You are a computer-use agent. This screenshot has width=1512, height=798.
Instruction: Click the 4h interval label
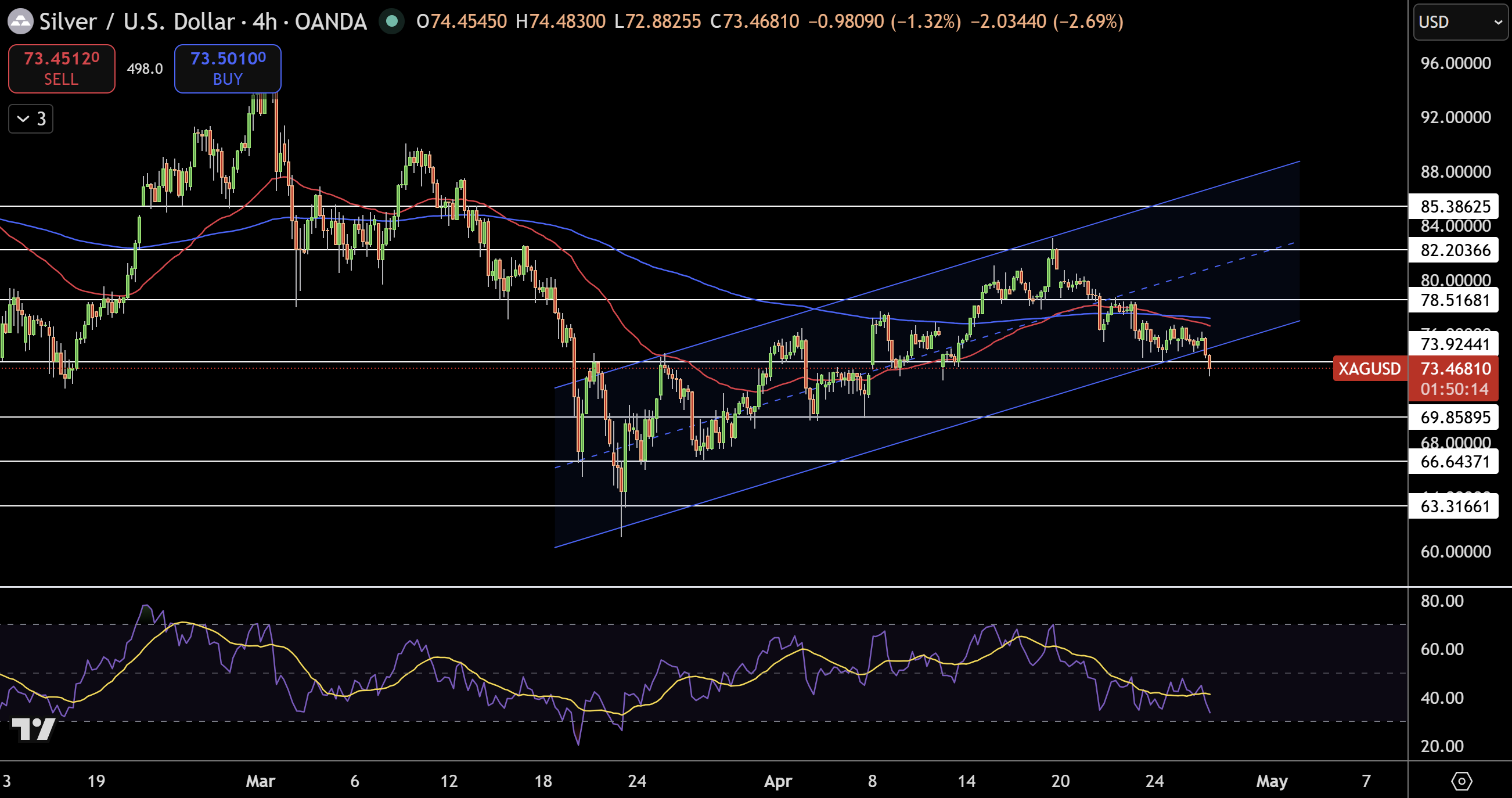point(264,21)
